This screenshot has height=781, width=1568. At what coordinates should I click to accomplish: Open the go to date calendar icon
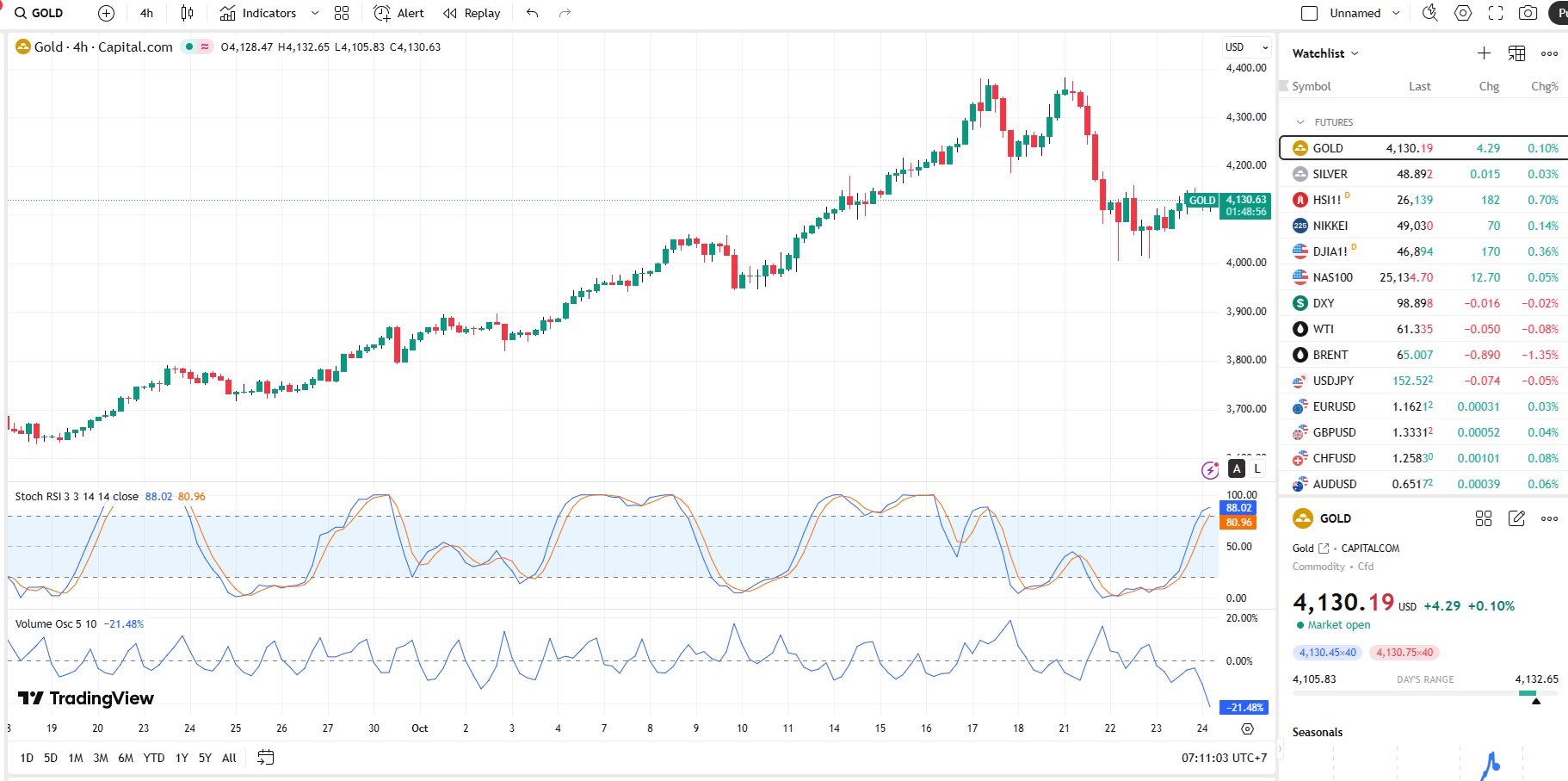(x=266, y=758)
